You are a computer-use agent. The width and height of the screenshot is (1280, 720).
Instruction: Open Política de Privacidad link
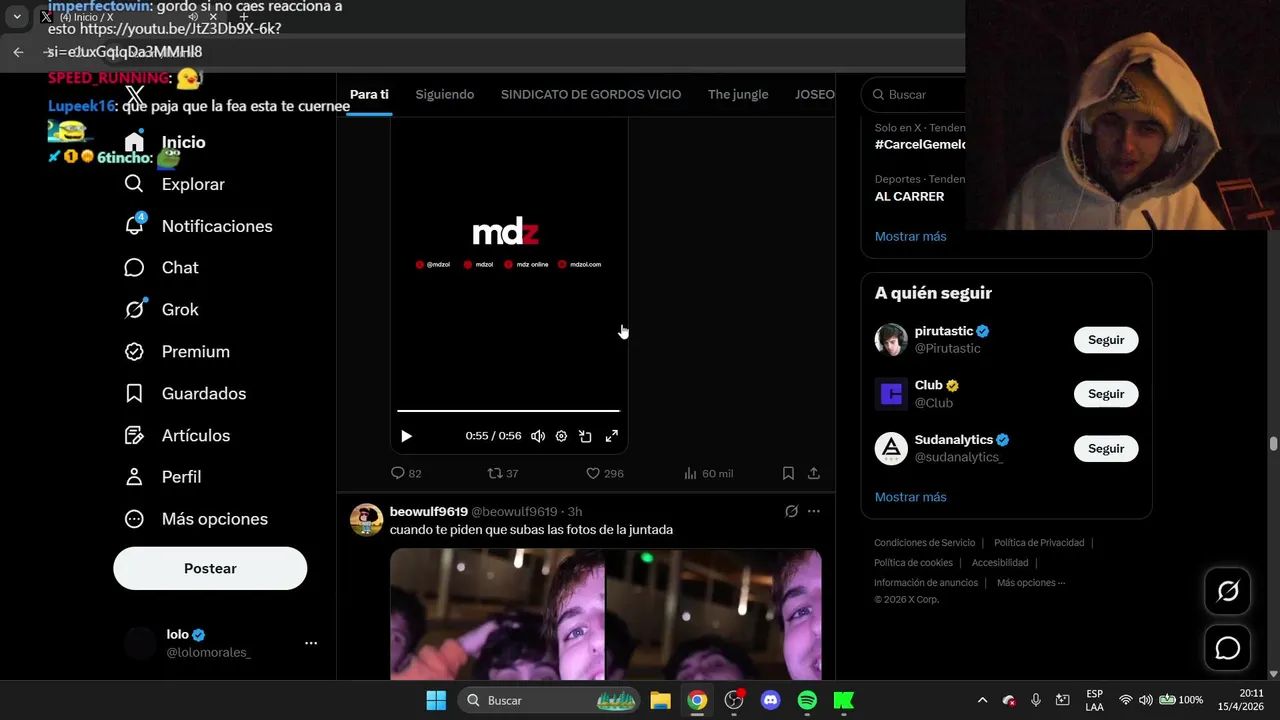[1039, 543]
